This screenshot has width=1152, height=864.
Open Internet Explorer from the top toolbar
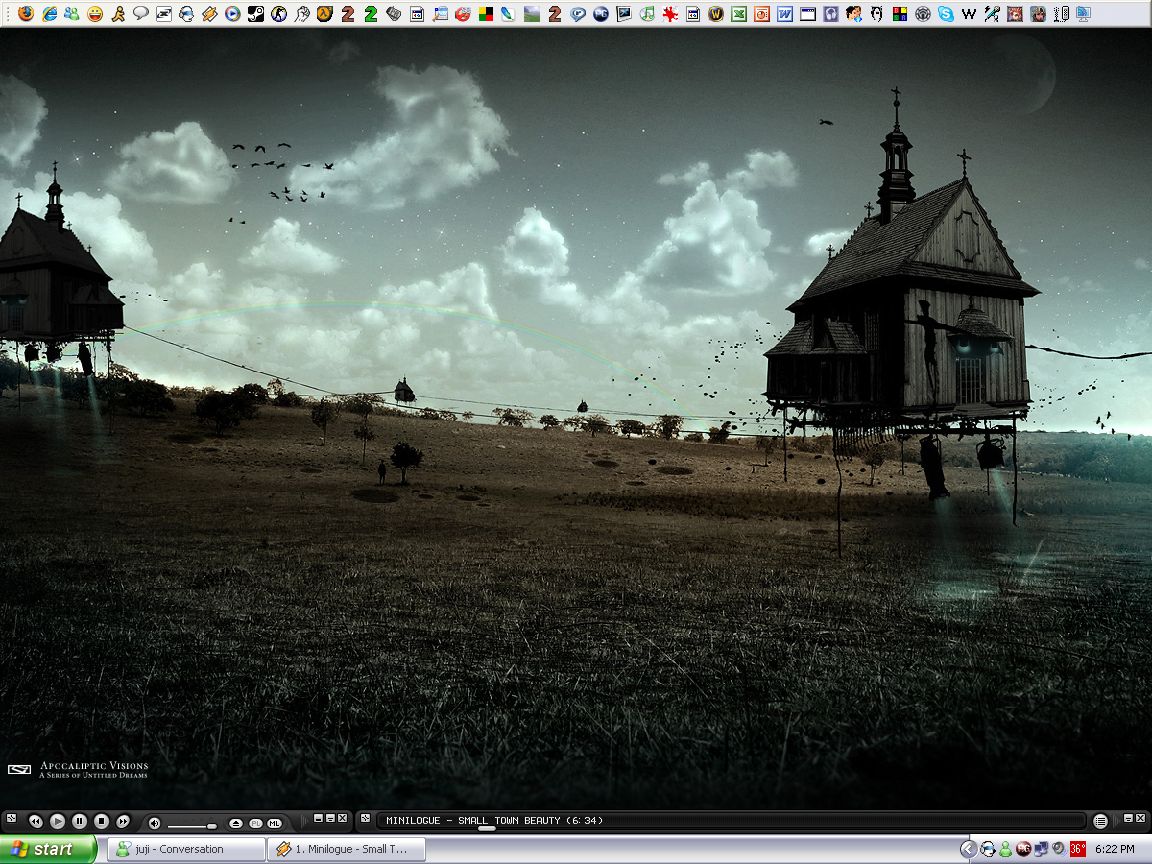coord(49,14)
